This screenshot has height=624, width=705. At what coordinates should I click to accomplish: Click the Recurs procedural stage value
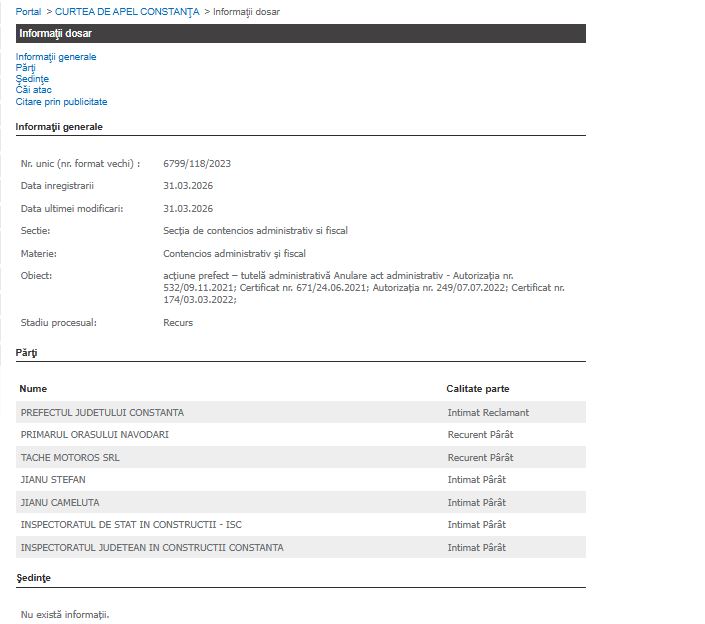(x=178, y=323)
